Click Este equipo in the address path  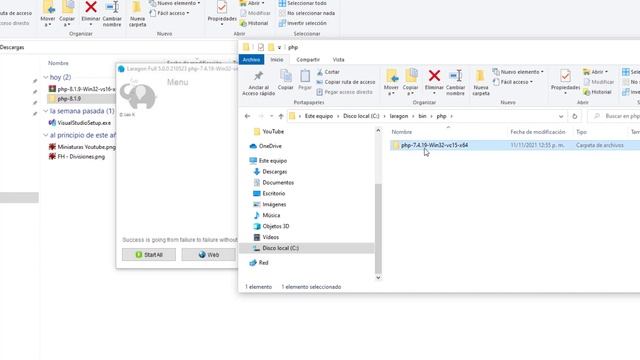point(319,116)
